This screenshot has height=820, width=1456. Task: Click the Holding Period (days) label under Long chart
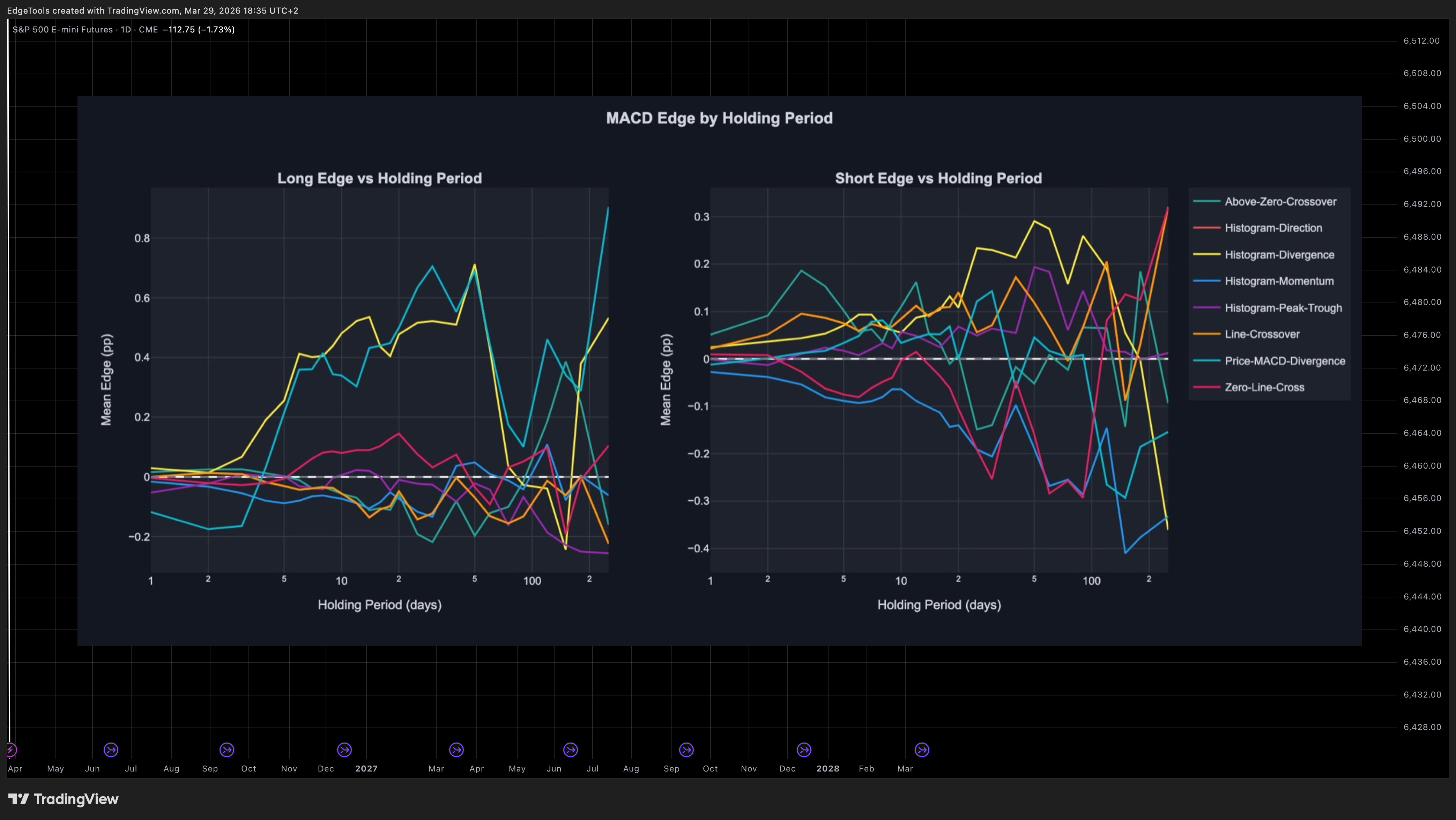click(x=380, y=605)
